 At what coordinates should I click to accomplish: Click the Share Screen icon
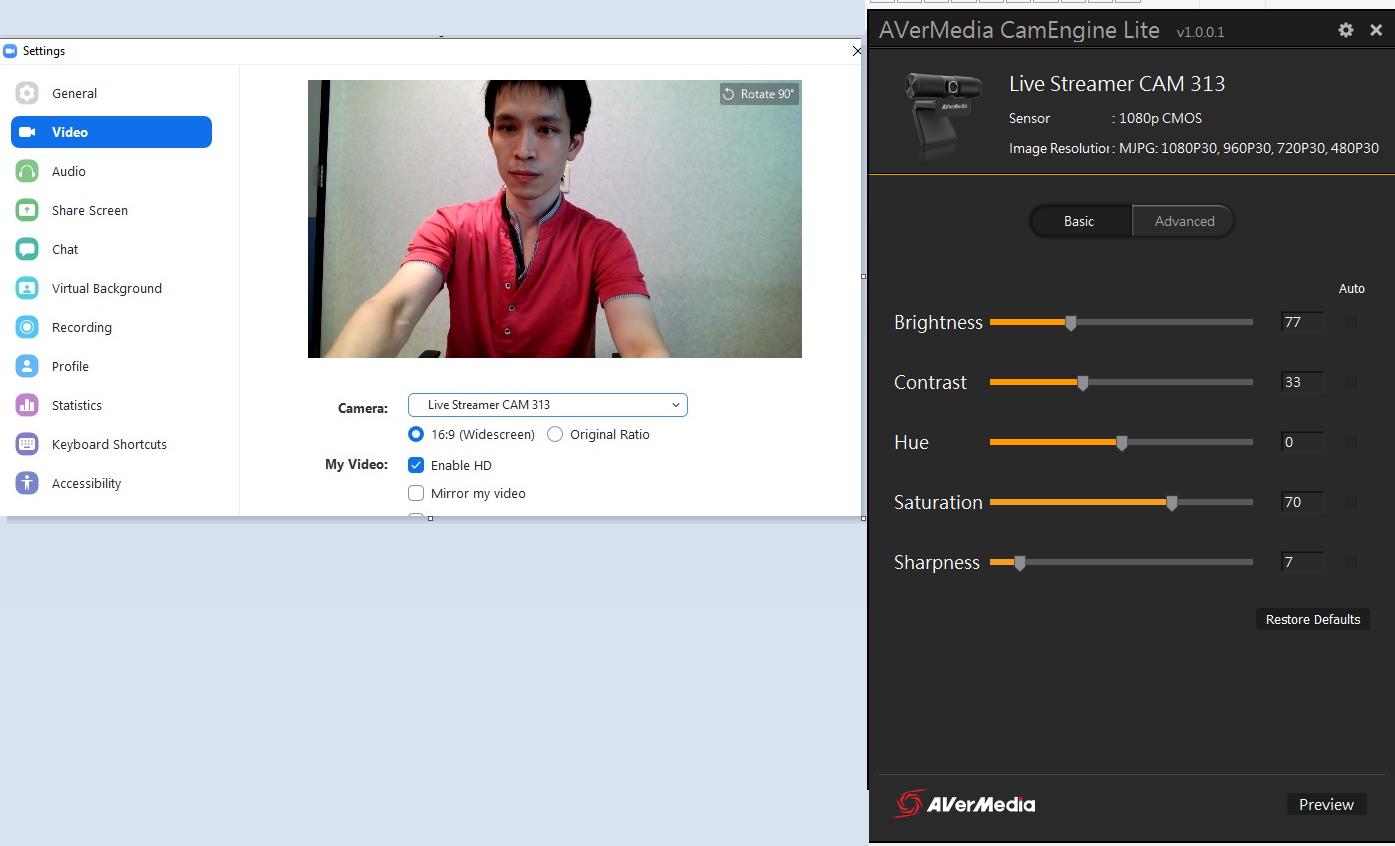click(27, 210)
